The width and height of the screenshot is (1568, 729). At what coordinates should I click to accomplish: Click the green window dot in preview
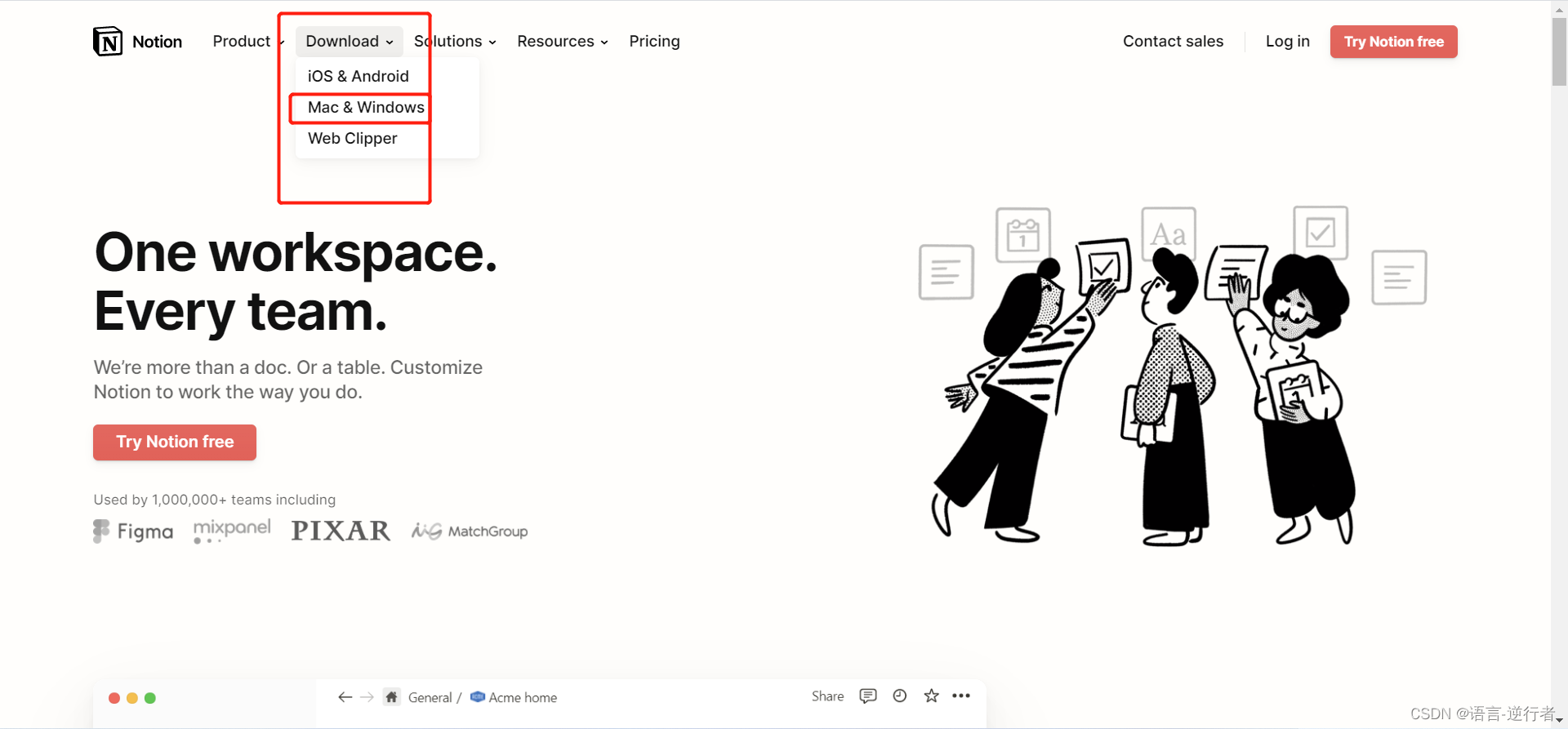150,698
